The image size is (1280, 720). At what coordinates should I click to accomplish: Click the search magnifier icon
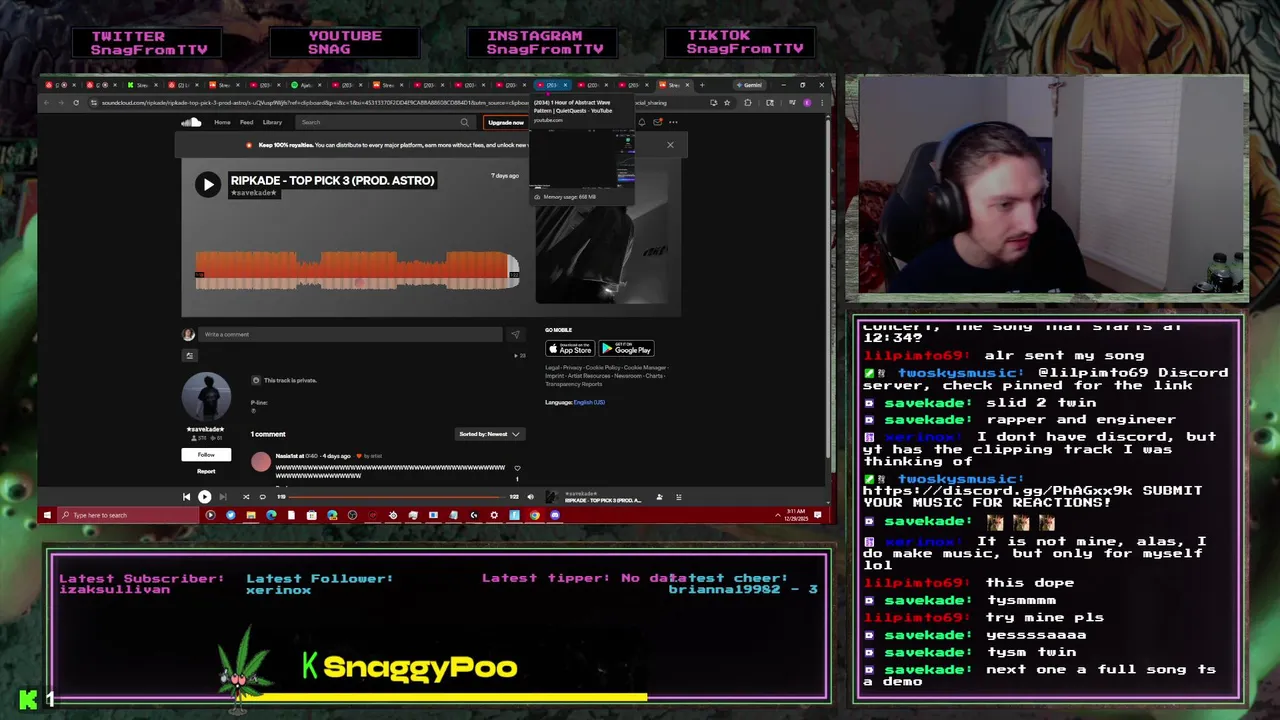point(464,122)
